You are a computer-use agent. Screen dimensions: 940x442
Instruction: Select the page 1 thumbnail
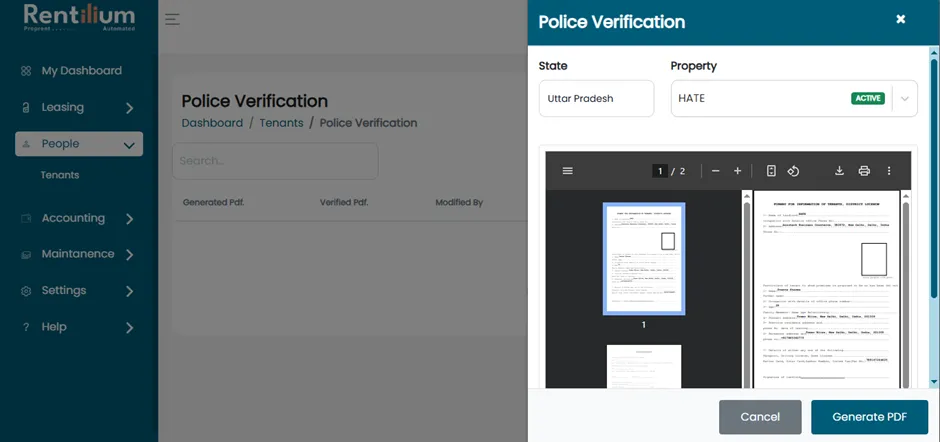[644, 258]
